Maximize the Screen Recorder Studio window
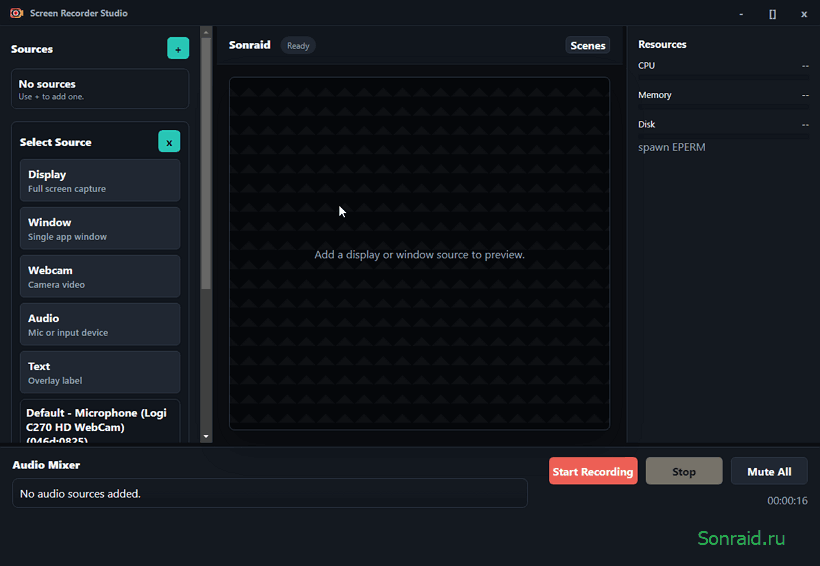This screenshot has height=566, width=820. [x=772, y=14]
